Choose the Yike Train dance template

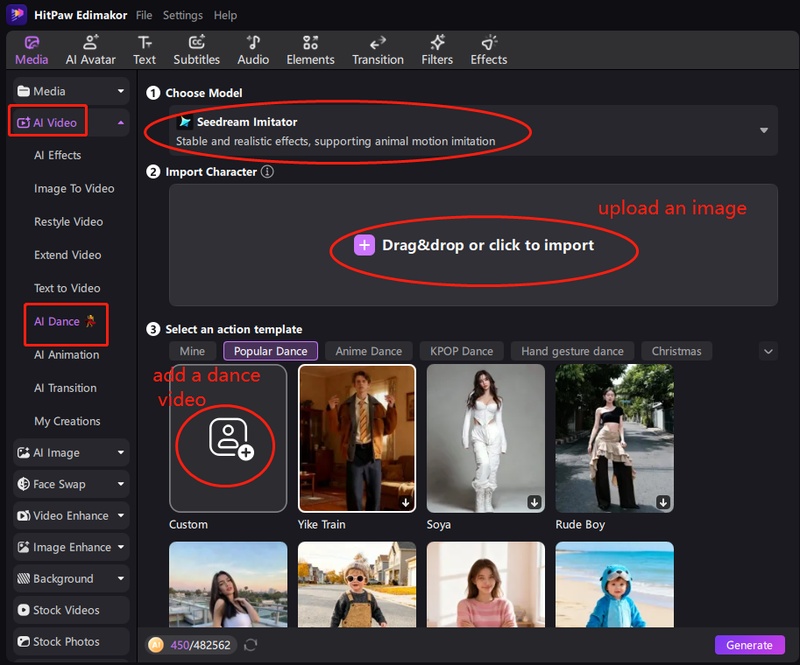(357, 438)
